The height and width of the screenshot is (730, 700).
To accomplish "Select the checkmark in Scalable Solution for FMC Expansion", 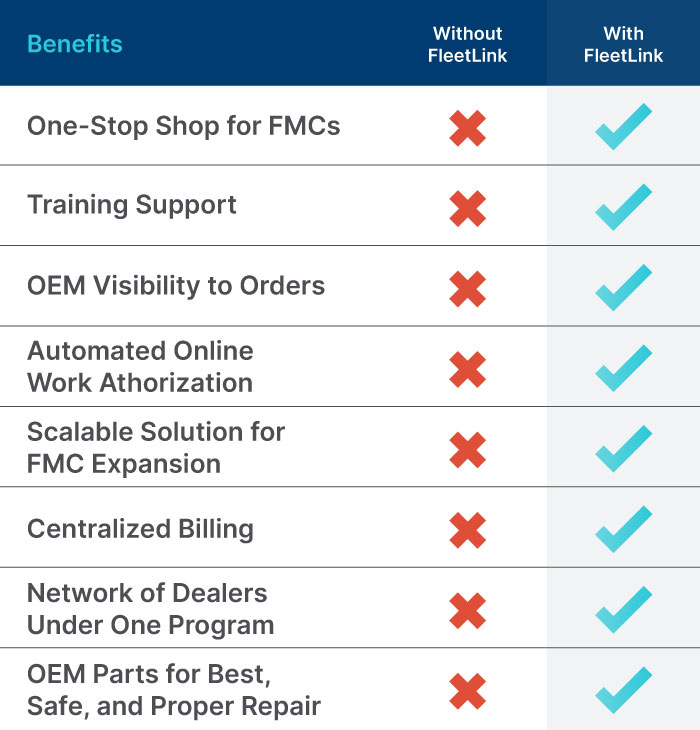I will pos(623,449).
